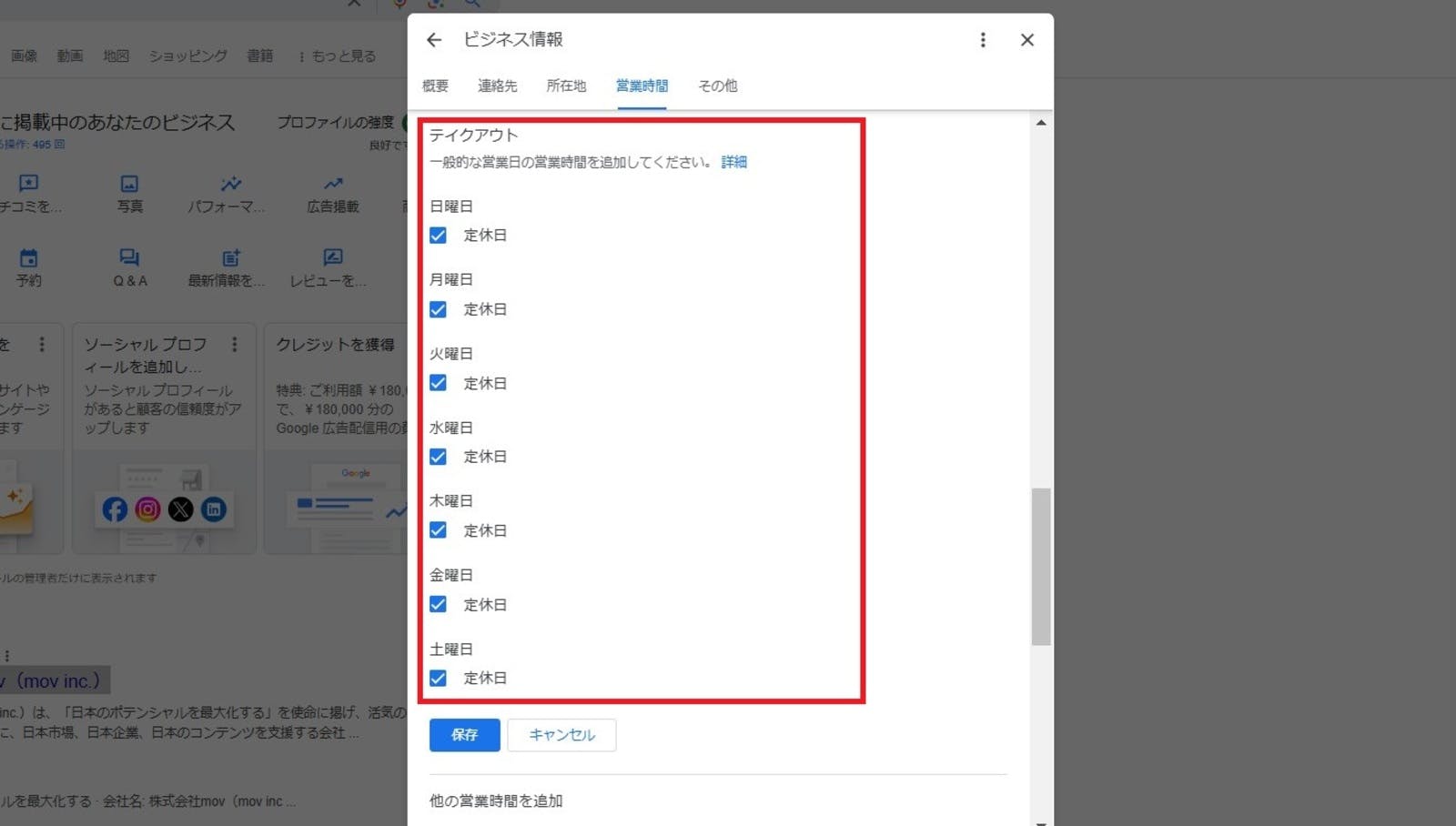Uncheck 定休日 for 水曜日

tap(438, 457)
